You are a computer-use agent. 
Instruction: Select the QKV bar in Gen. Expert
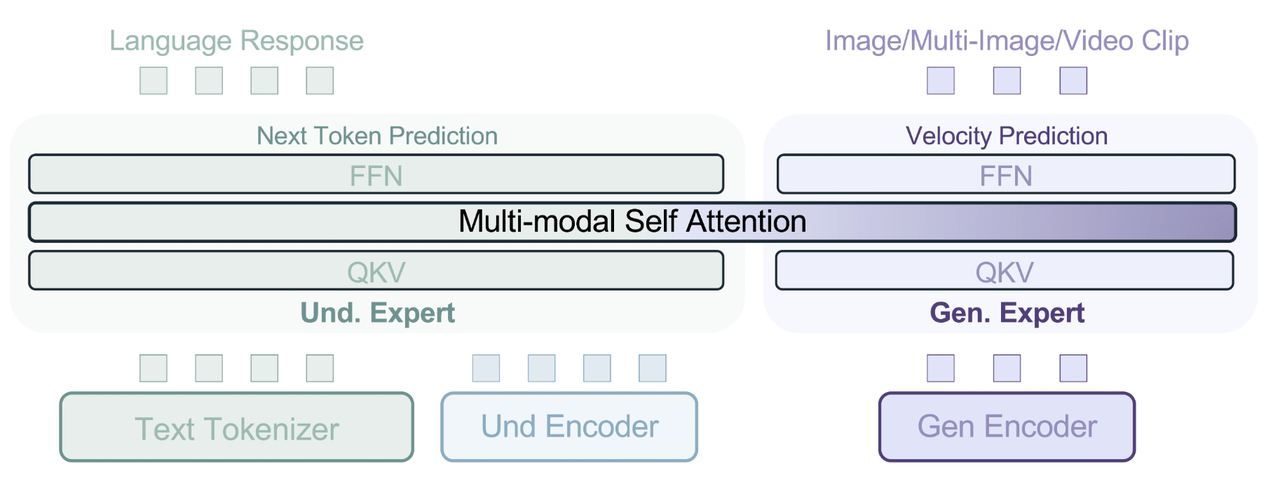(1006, 270)
